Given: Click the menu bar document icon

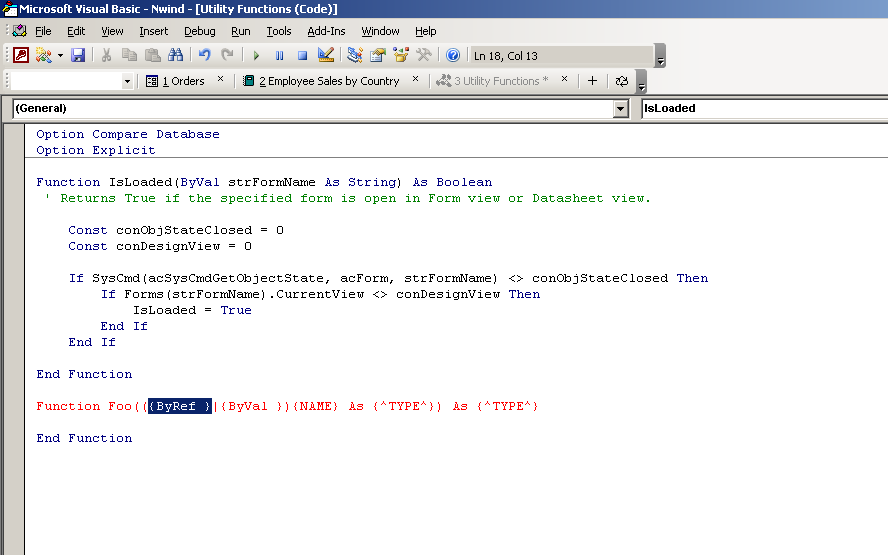Looking at the screenshot, I should pos(20,31).
